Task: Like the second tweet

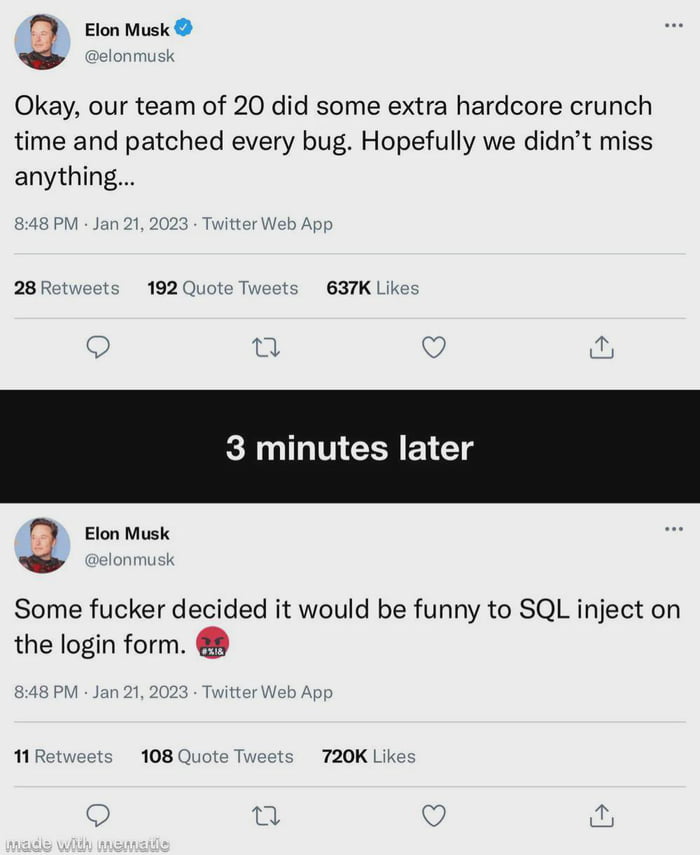Action: (434, 815)
